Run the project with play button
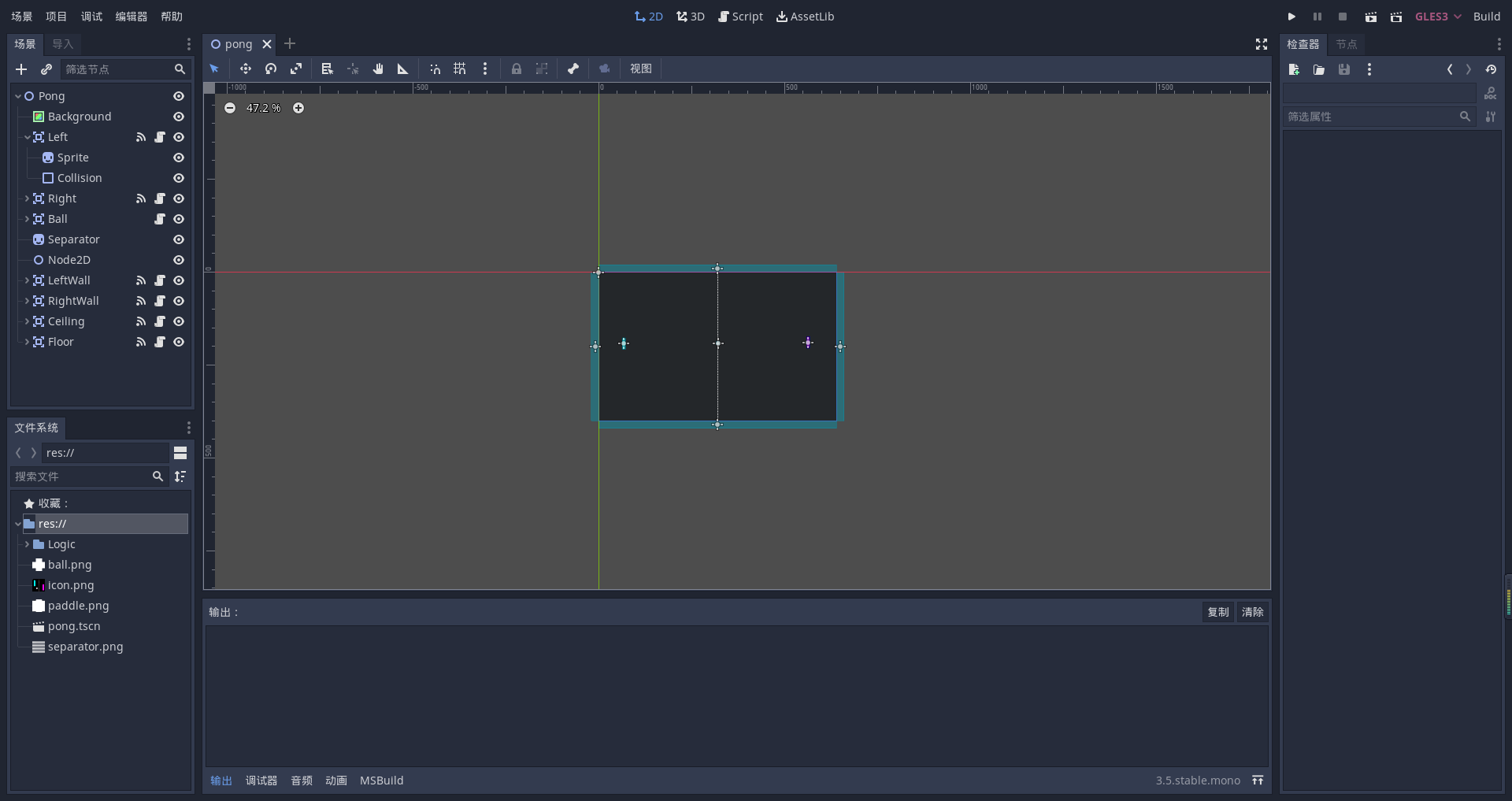1512x801 pixels. (1291, 17)
